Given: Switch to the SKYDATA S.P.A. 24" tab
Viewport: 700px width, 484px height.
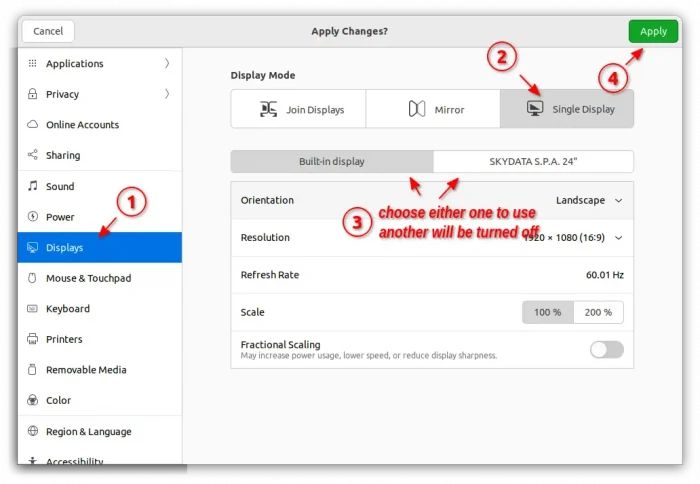Looking at the screenshot, I should (x=533, y=161).
